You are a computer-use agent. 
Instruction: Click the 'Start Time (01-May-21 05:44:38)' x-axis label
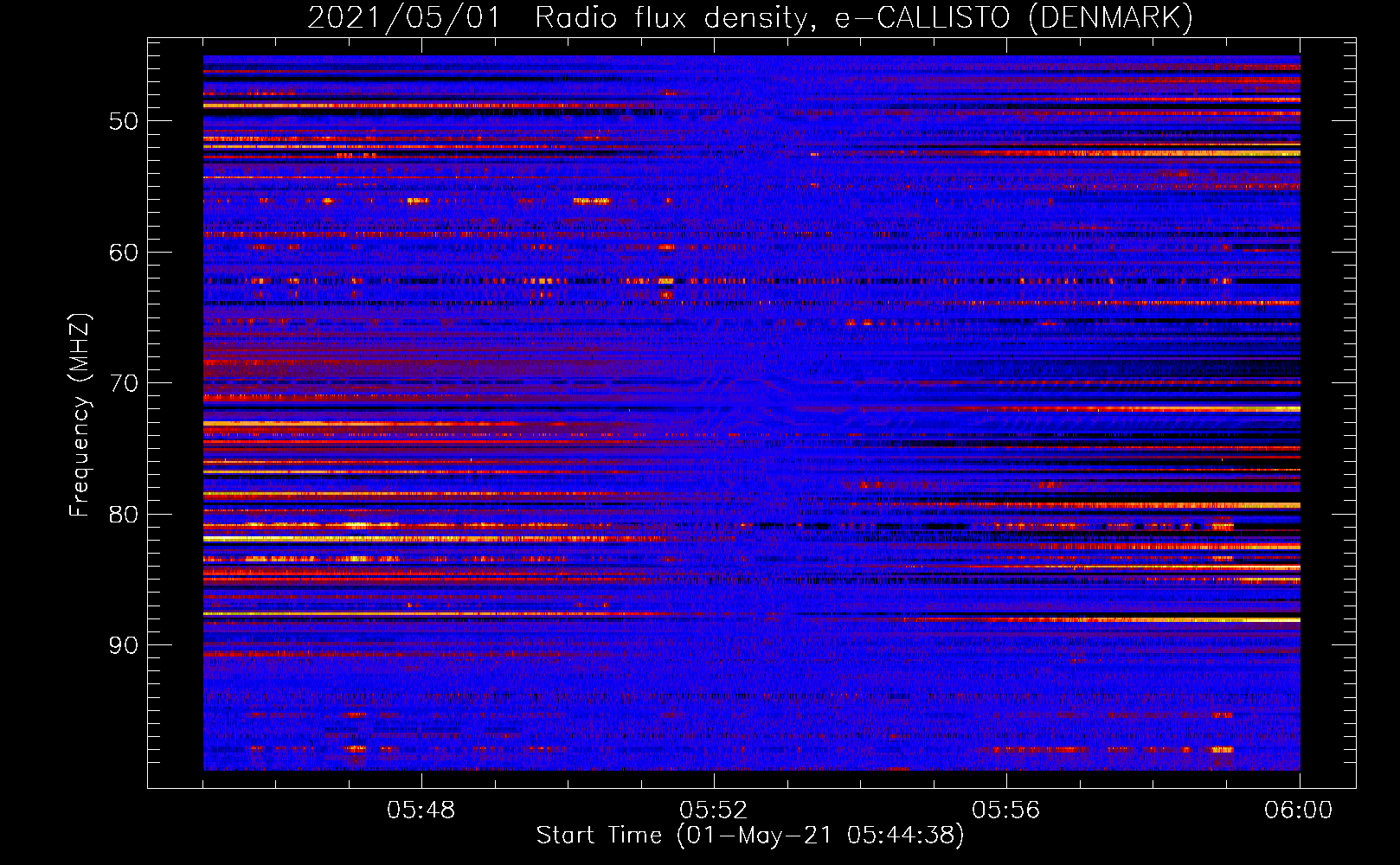tap(749, 836)
